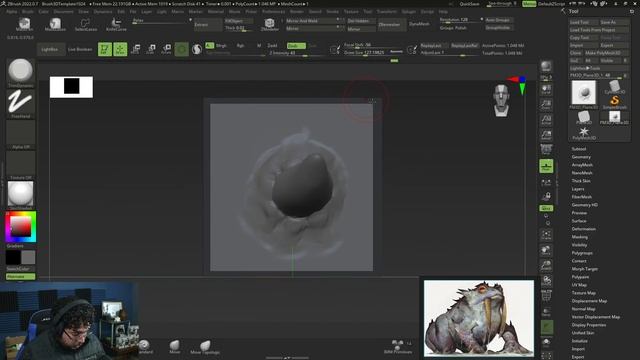Click the Scroll canvas icon

click(x=546, y=89)
